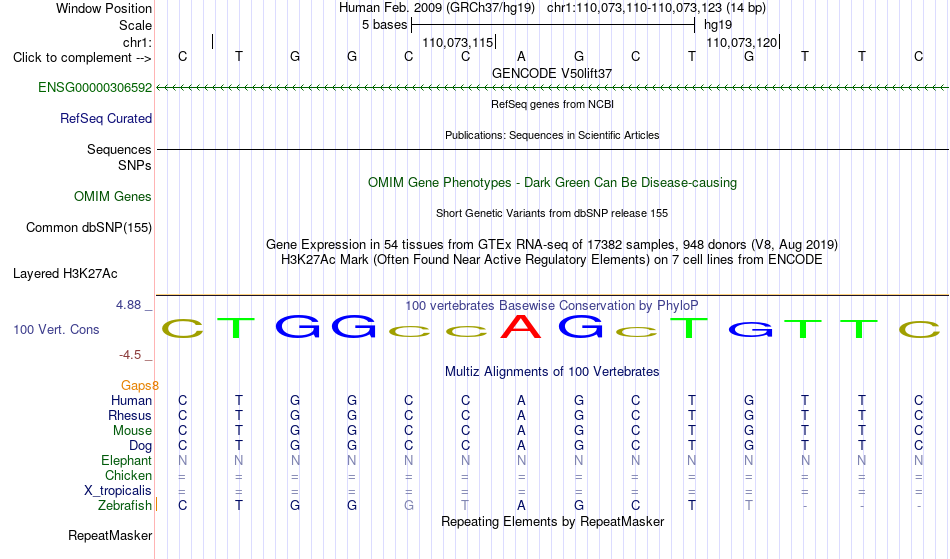Image resolution: width=950 pixels, height=559 pixels.
Task: Click the hg19 assembly label beside scale
Action: tap(718, 25)
